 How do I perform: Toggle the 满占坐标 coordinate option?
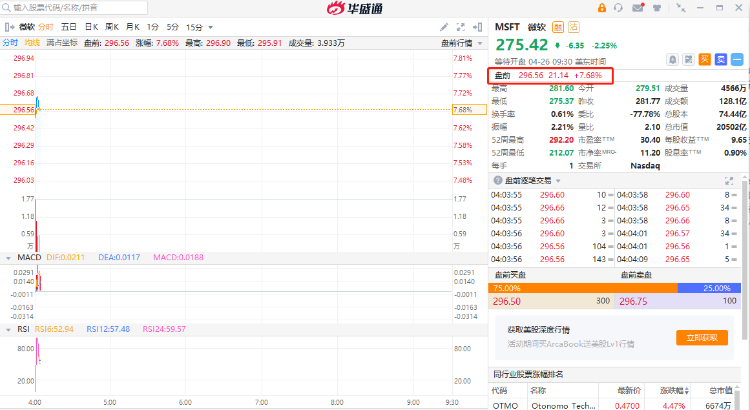62,43
